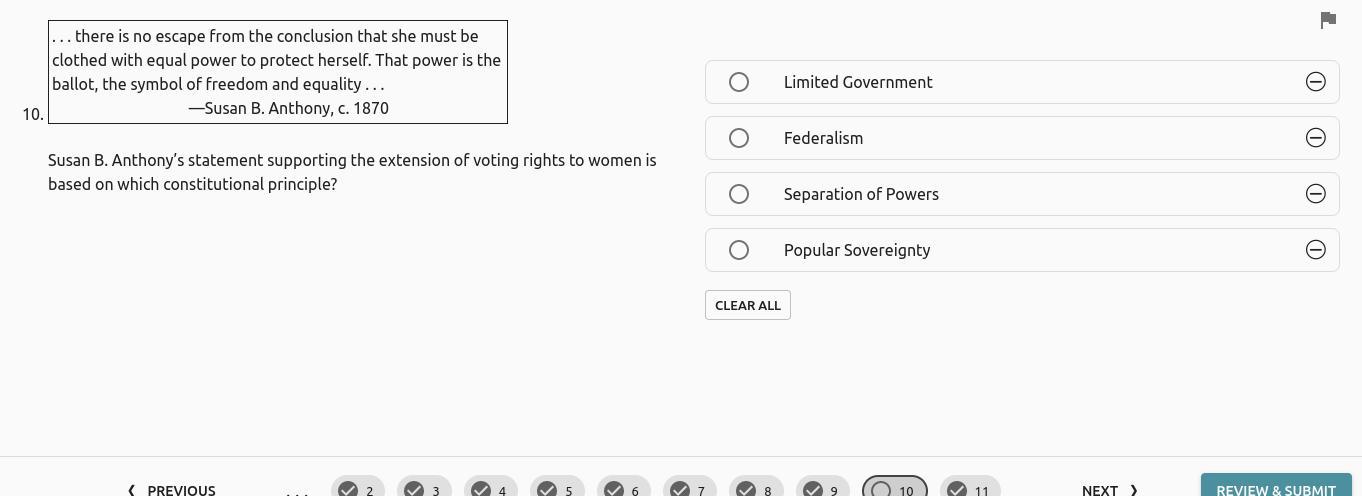Eliminate the Federalism answer choice

click(1315, 138)
